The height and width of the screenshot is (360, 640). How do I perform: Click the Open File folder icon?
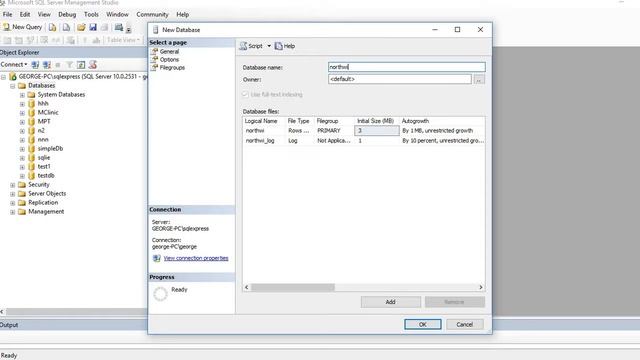pyautogui.click(x=81, y=27)
